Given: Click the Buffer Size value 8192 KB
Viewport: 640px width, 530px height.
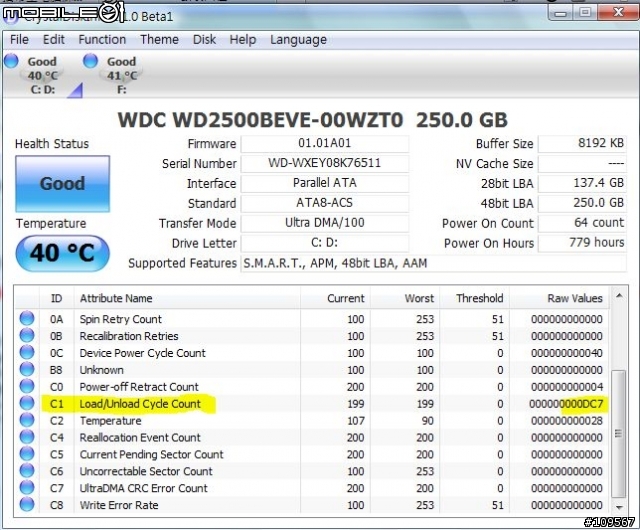Looking at the screenshot, I should click(582, 143).
